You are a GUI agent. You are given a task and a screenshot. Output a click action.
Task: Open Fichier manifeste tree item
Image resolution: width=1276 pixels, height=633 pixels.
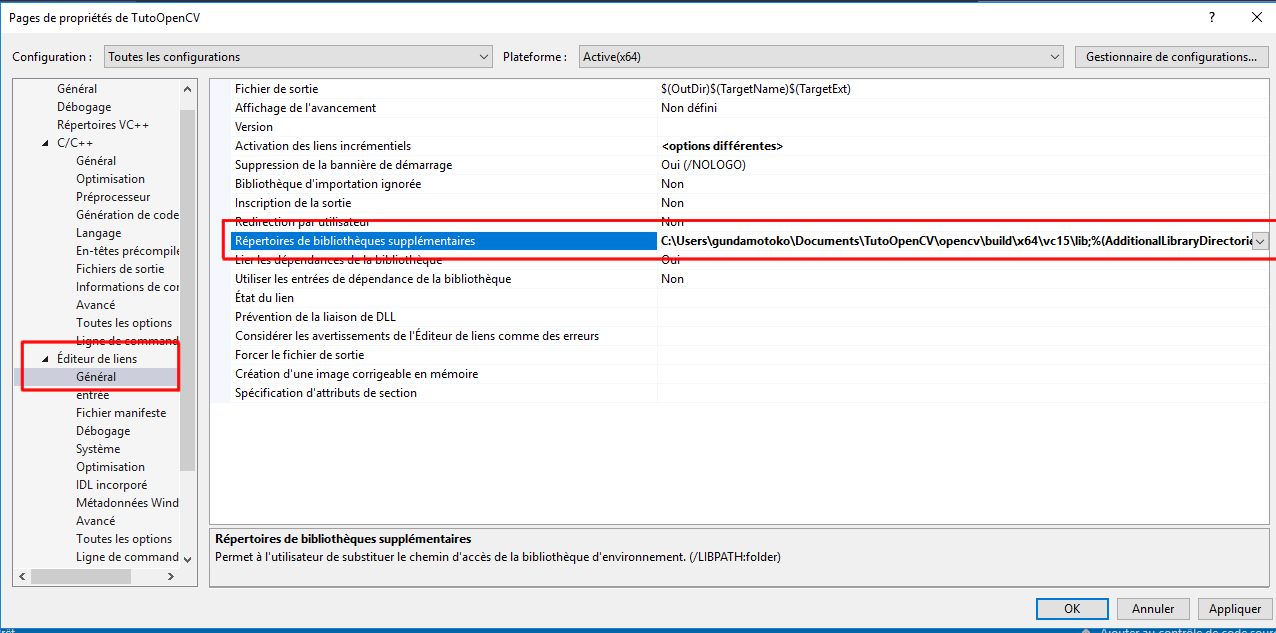coord(121,413)
